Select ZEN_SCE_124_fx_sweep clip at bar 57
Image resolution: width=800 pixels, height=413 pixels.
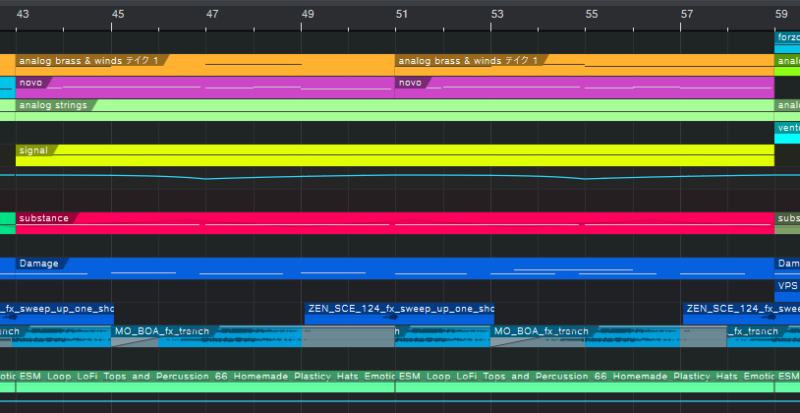coord(728,309)
